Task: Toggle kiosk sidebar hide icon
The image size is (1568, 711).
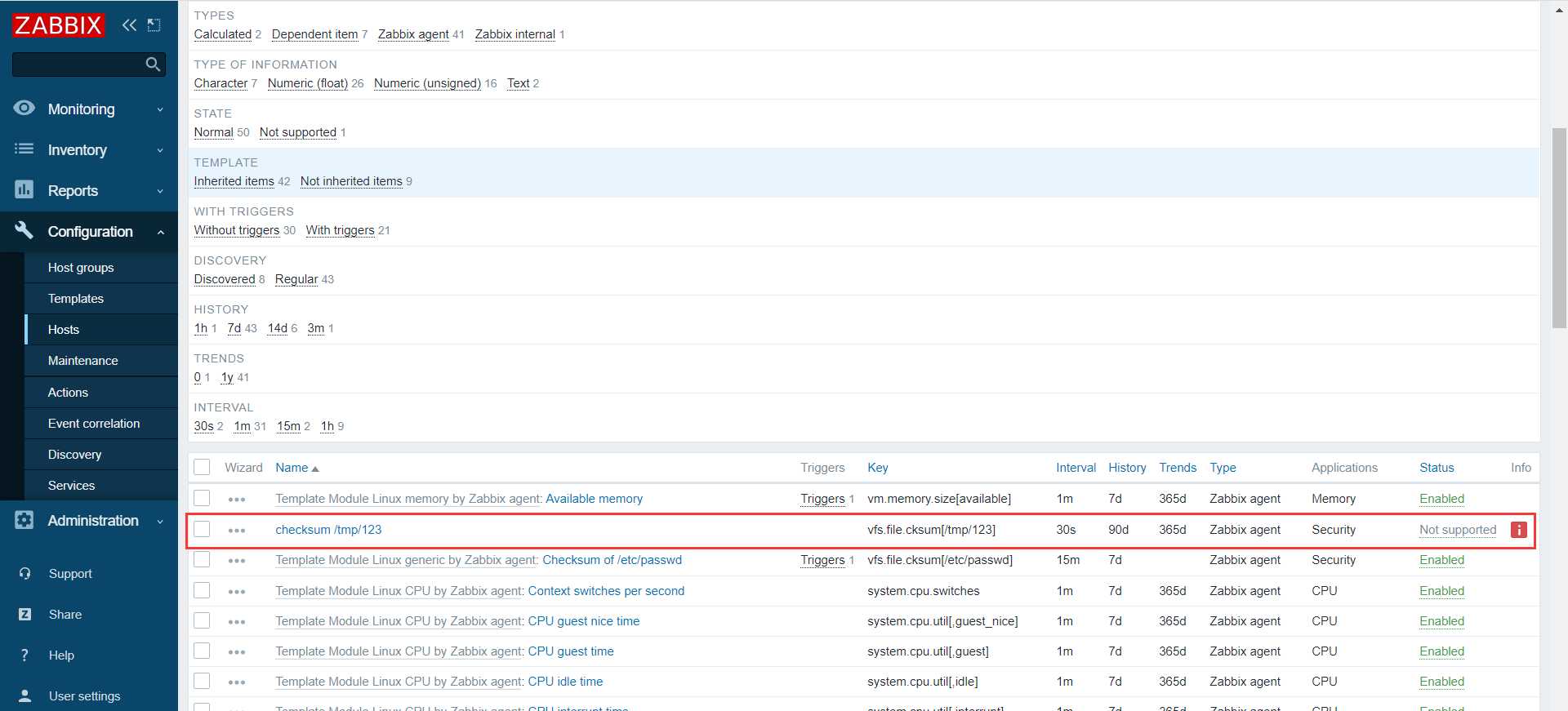Action: 154,25
